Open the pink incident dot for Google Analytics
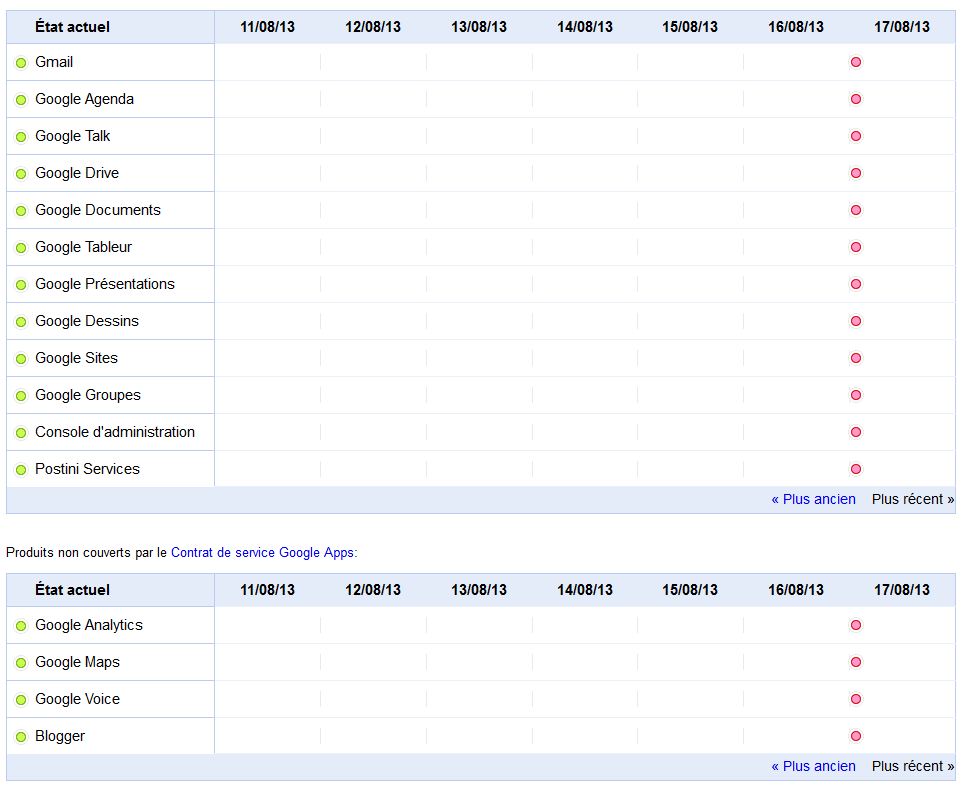 coord(856,625)
